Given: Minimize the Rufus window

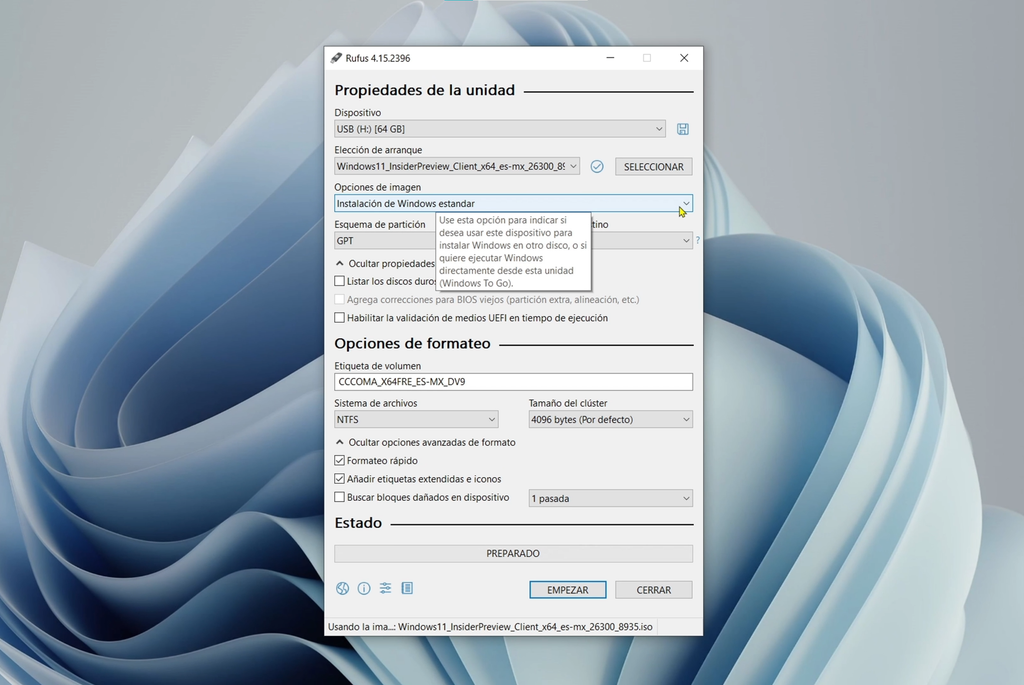Looking at the screenshot, I should point(610,58).
